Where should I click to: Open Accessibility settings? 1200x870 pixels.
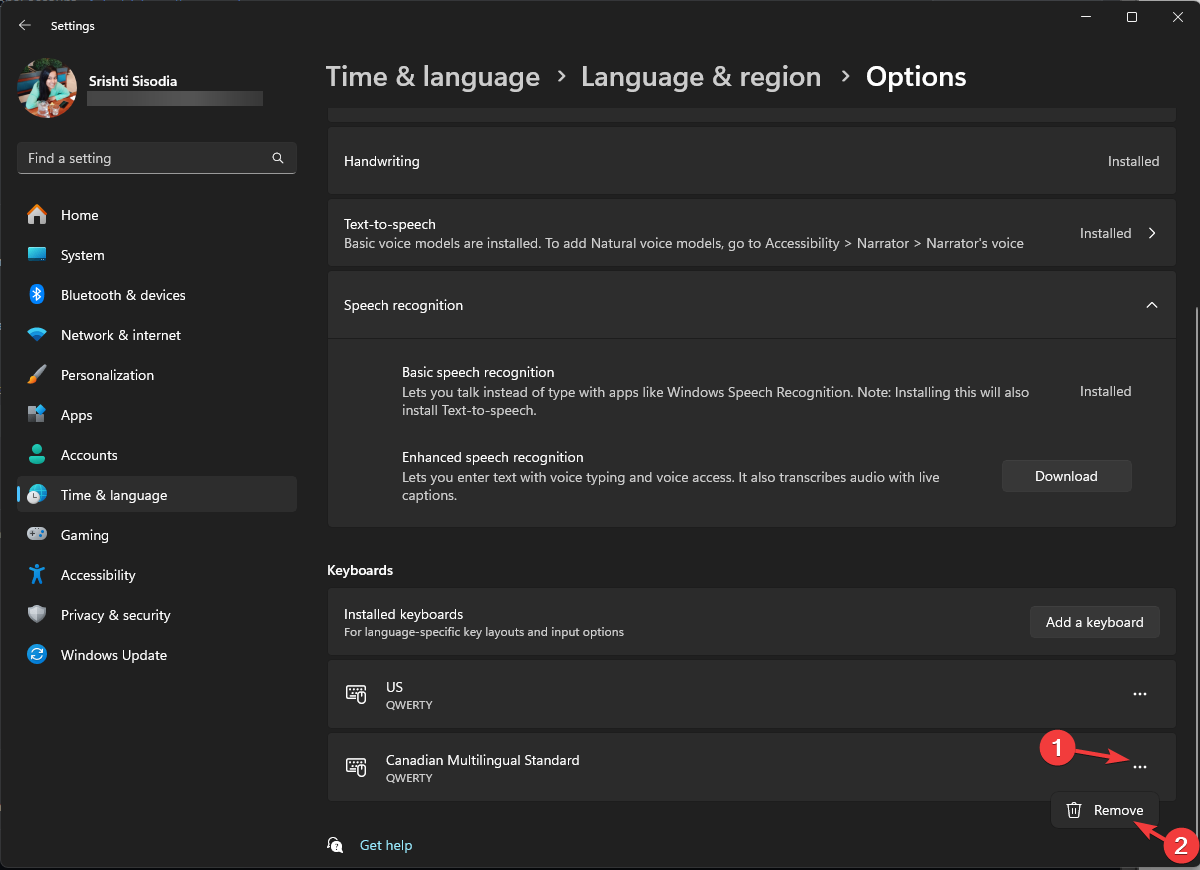(x=97, y=575)
